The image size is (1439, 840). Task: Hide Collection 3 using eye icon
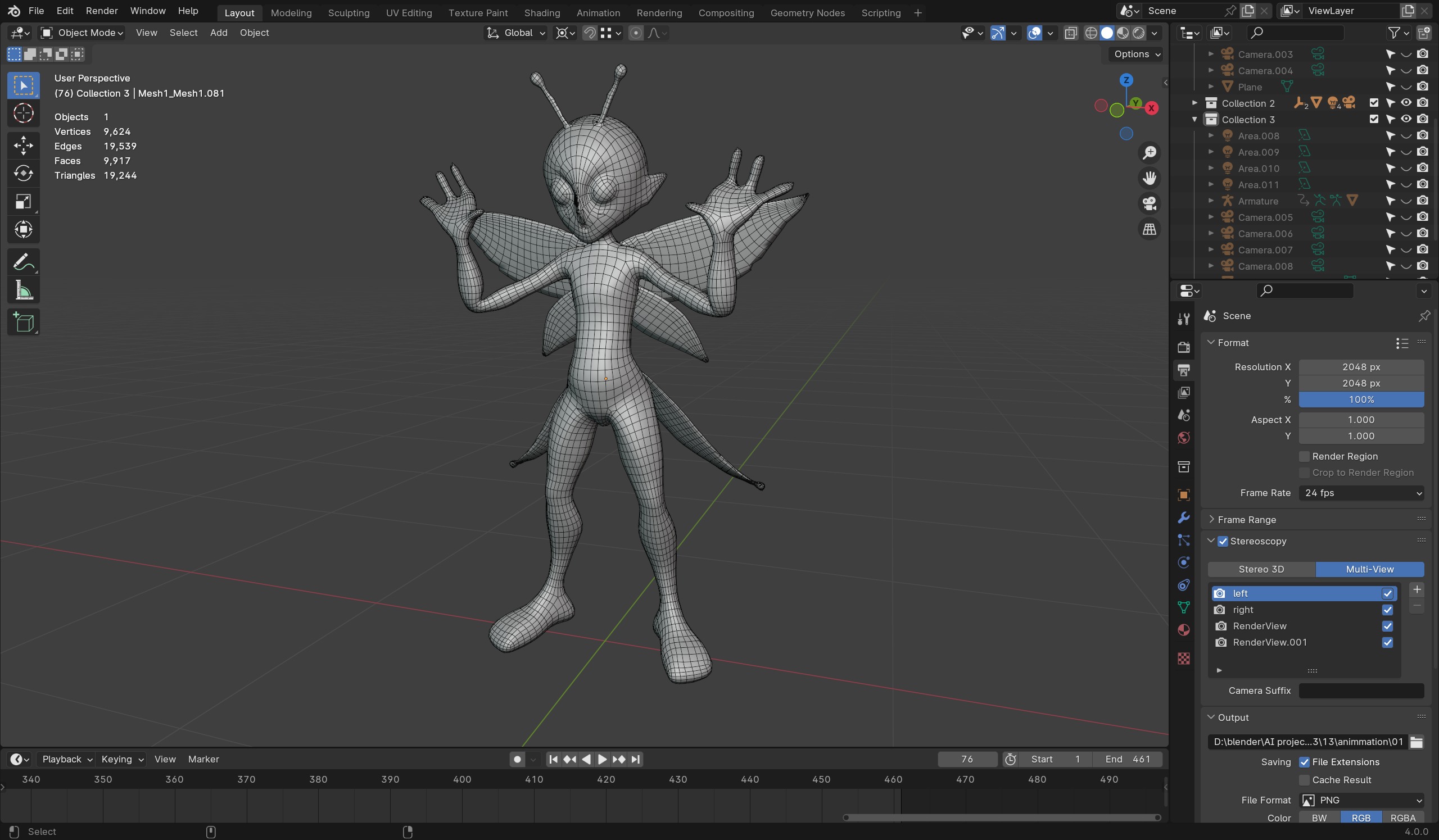(x=1406, y=119)
